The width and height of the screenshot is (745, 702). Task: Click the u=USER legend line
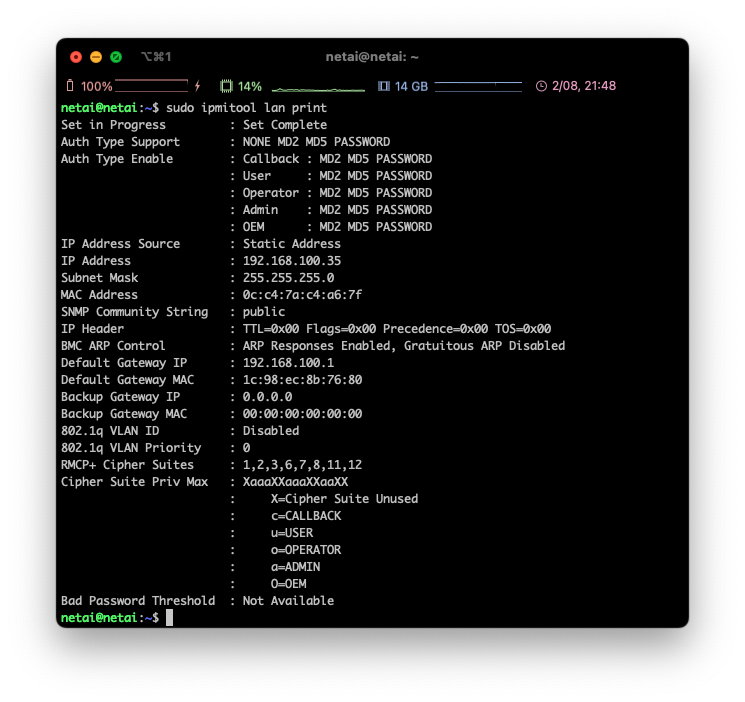click(x=292, y=533)
